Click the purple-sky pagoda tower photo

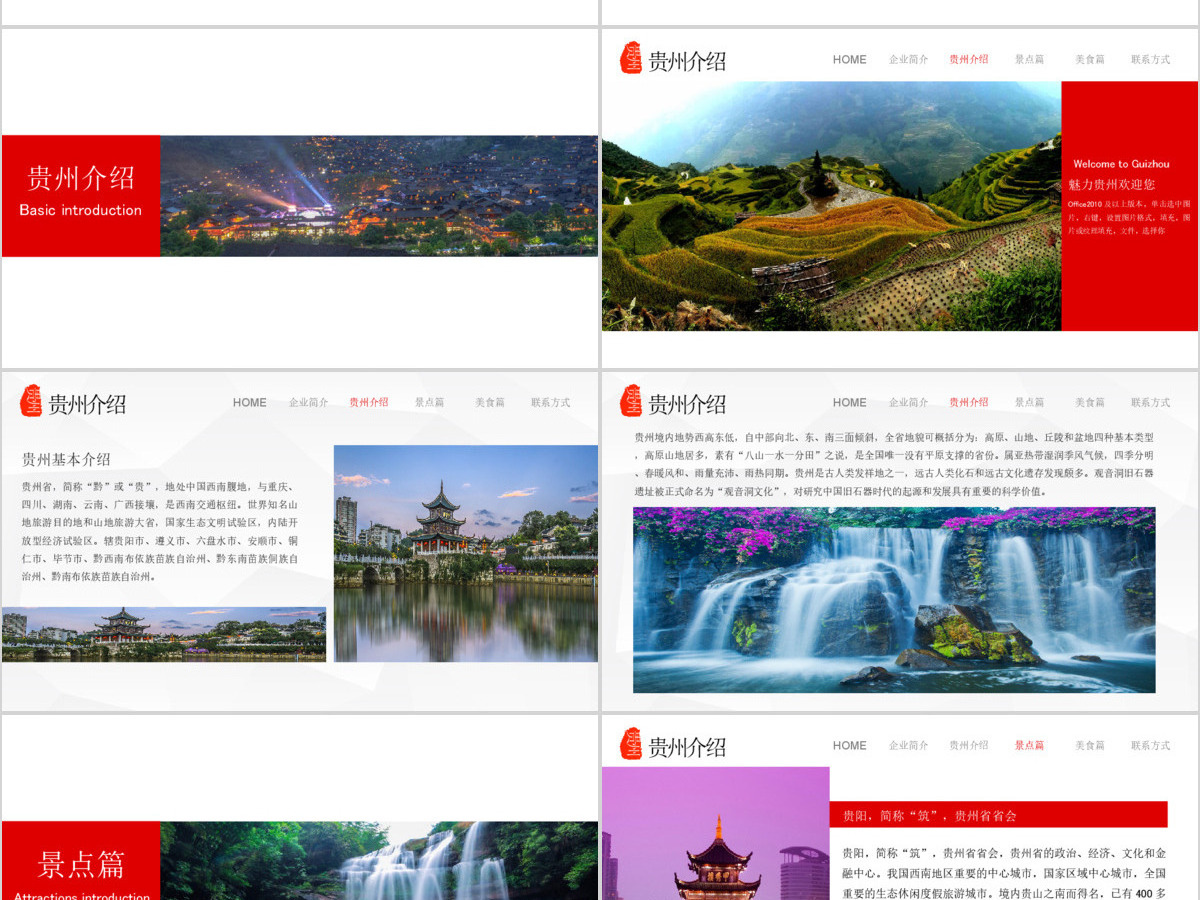[716, 833]
